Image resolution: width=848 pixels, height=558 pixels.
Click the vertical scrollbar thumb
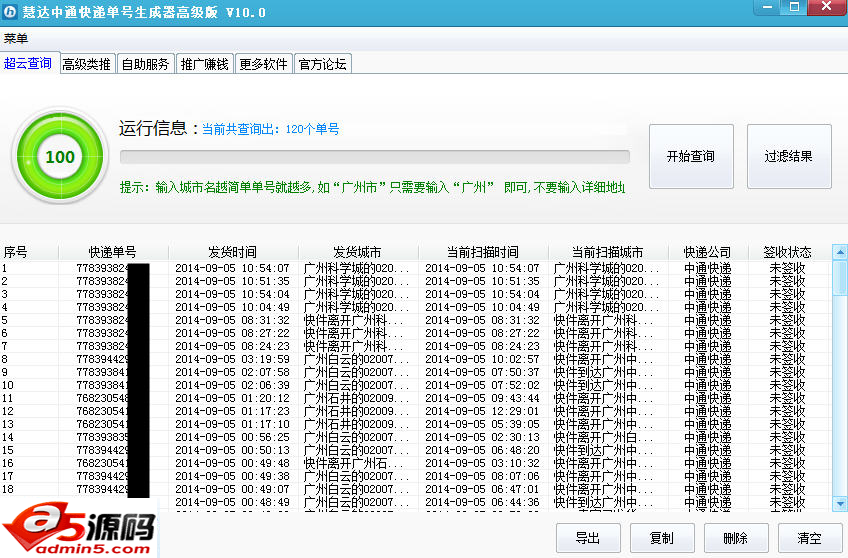coord(840,277)
